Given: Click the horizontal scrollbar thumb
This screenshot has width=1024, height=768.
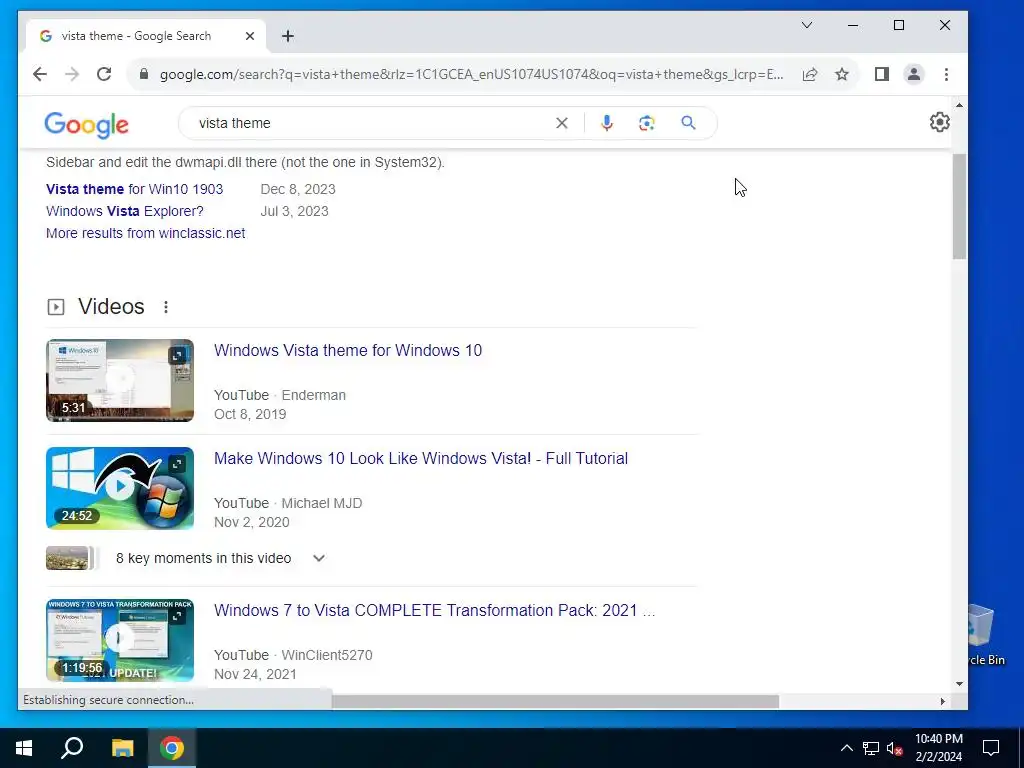Looking at the screenshot, I should tap(555, 701).
